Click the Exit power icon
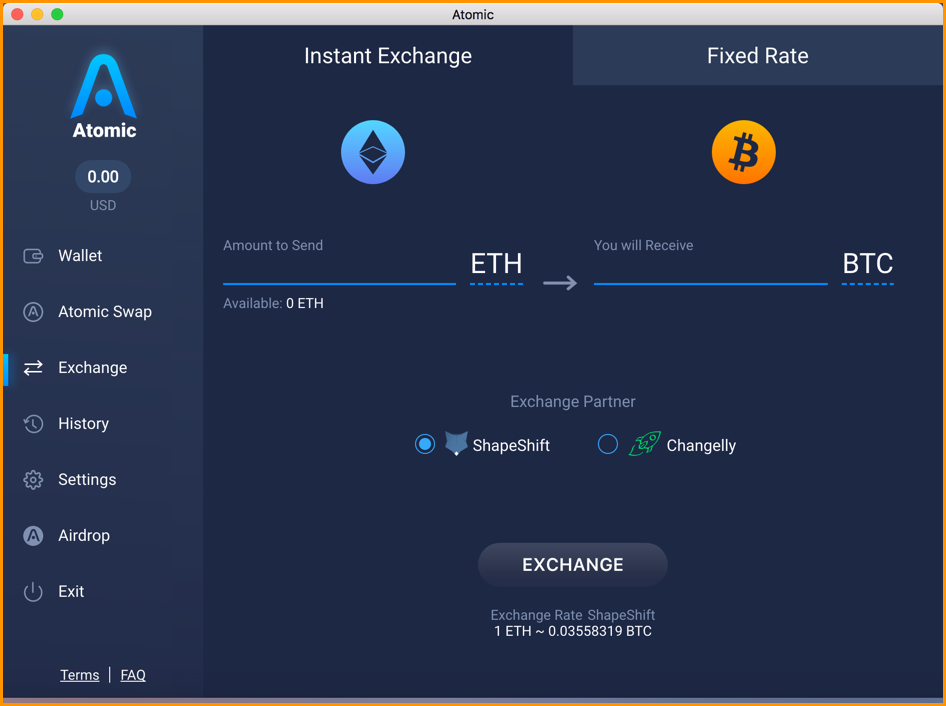The image size is (946, 706). (33, 591)
